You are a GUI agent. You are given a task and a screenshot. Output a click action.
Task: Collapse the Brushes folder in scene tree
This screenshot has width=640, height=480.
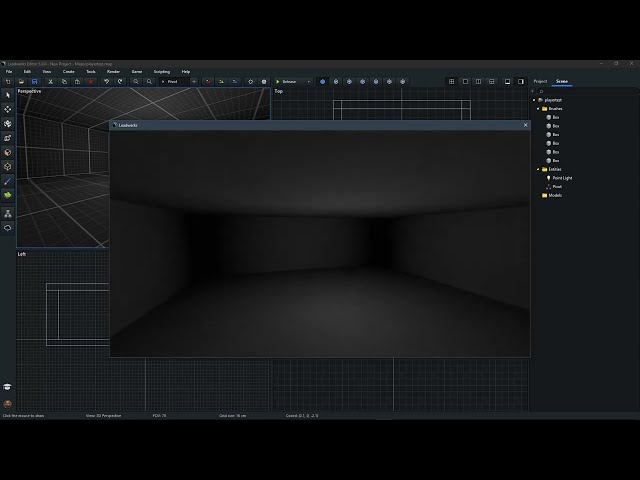[538, 109]
